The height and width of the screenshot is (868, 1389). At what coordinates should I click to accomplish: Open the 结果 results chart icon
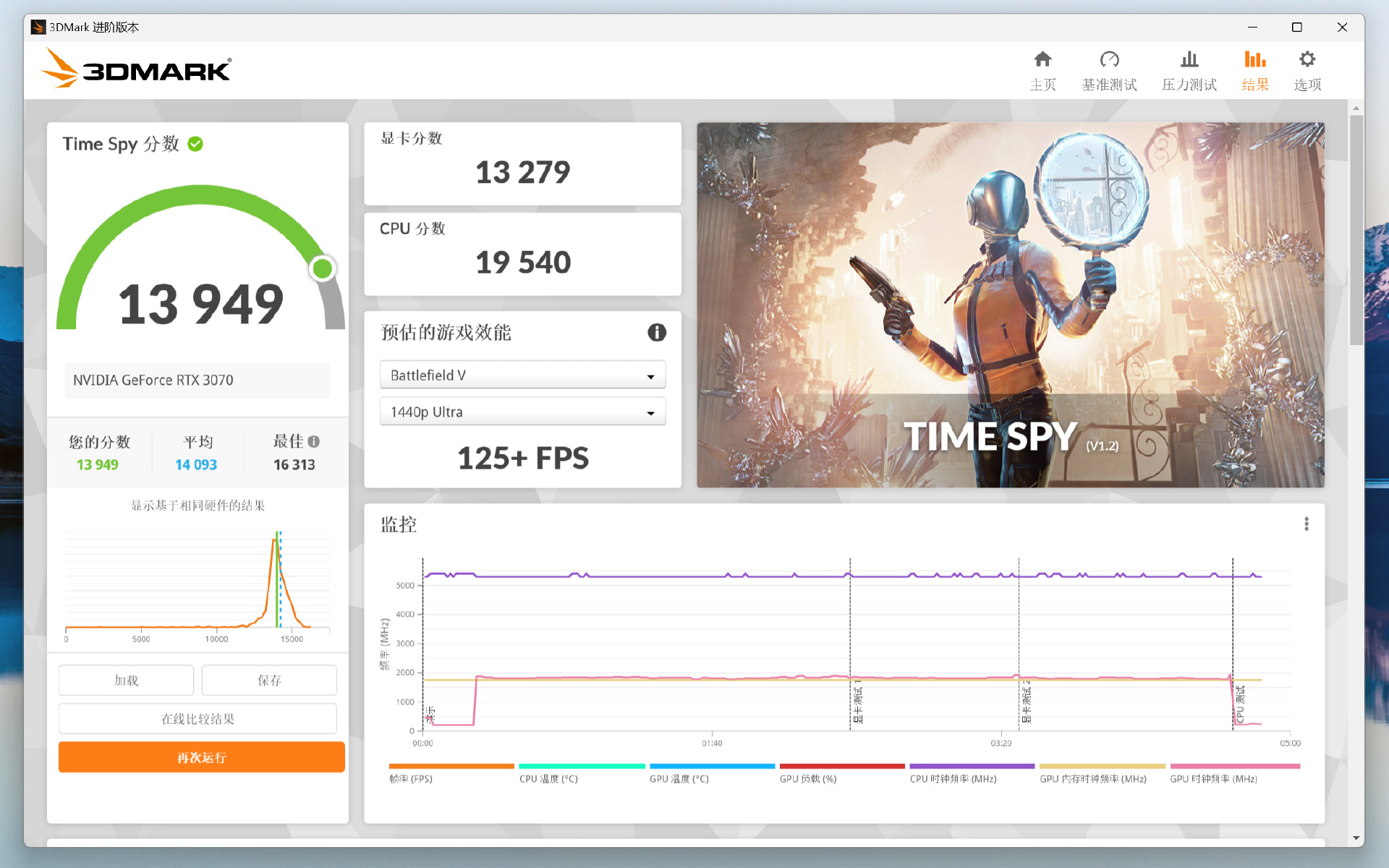tap(1254, 59)
